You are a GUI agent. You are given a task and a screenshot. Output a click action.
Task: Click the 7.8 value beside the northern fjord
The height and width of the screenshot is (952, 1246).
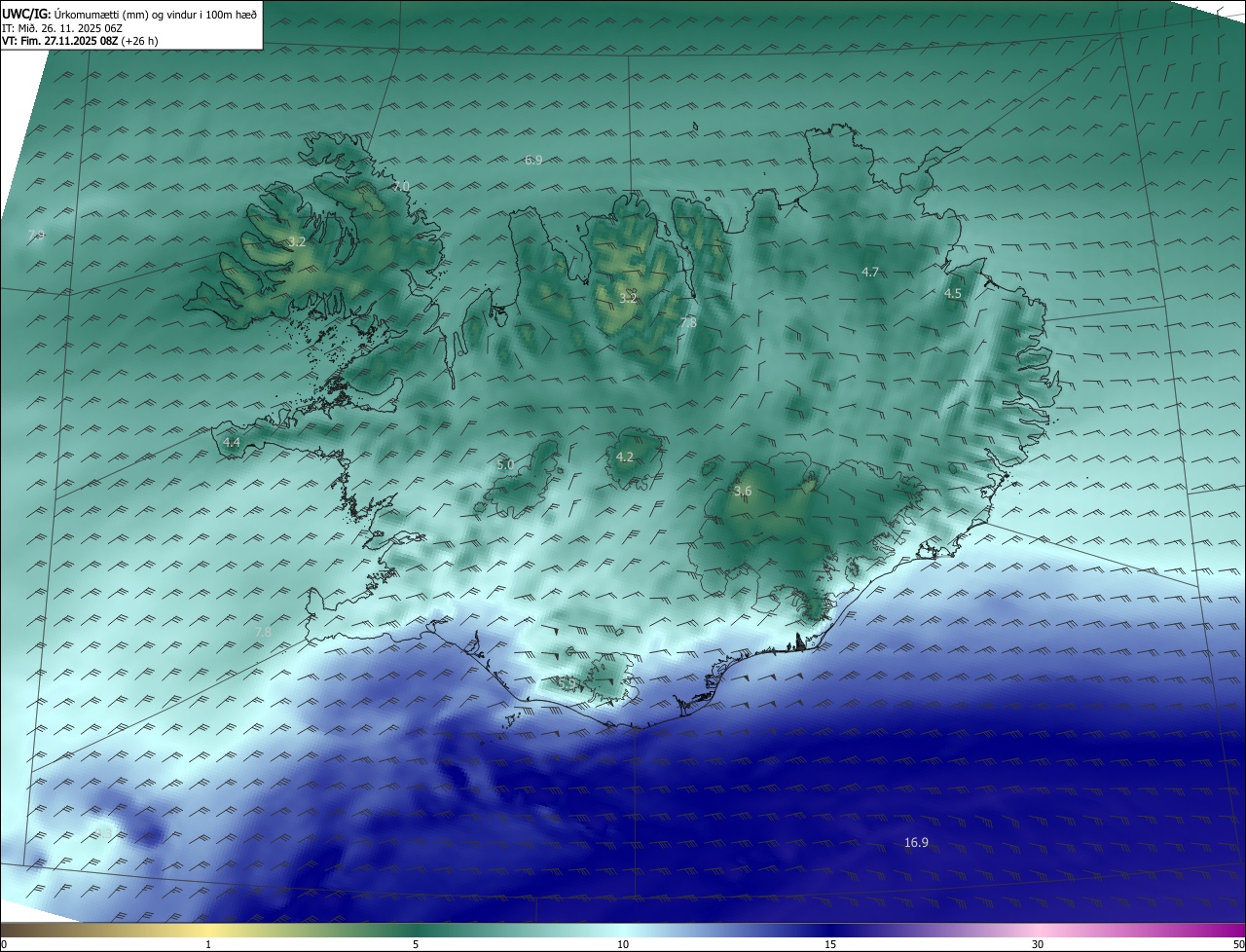(688, 322)
